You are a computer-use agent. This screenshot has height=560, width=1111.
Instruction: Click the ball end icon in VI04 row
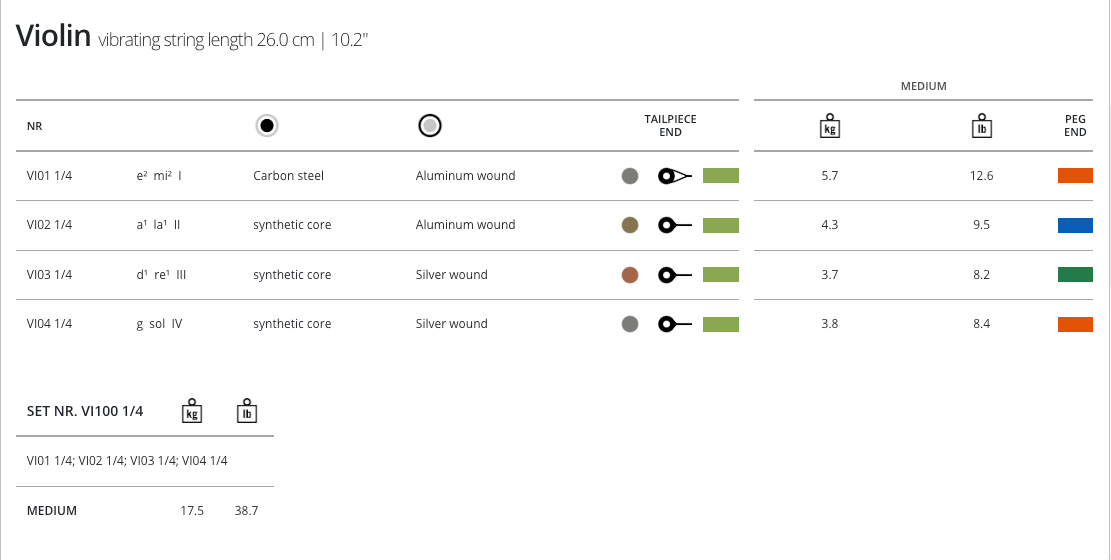point(674,324)
